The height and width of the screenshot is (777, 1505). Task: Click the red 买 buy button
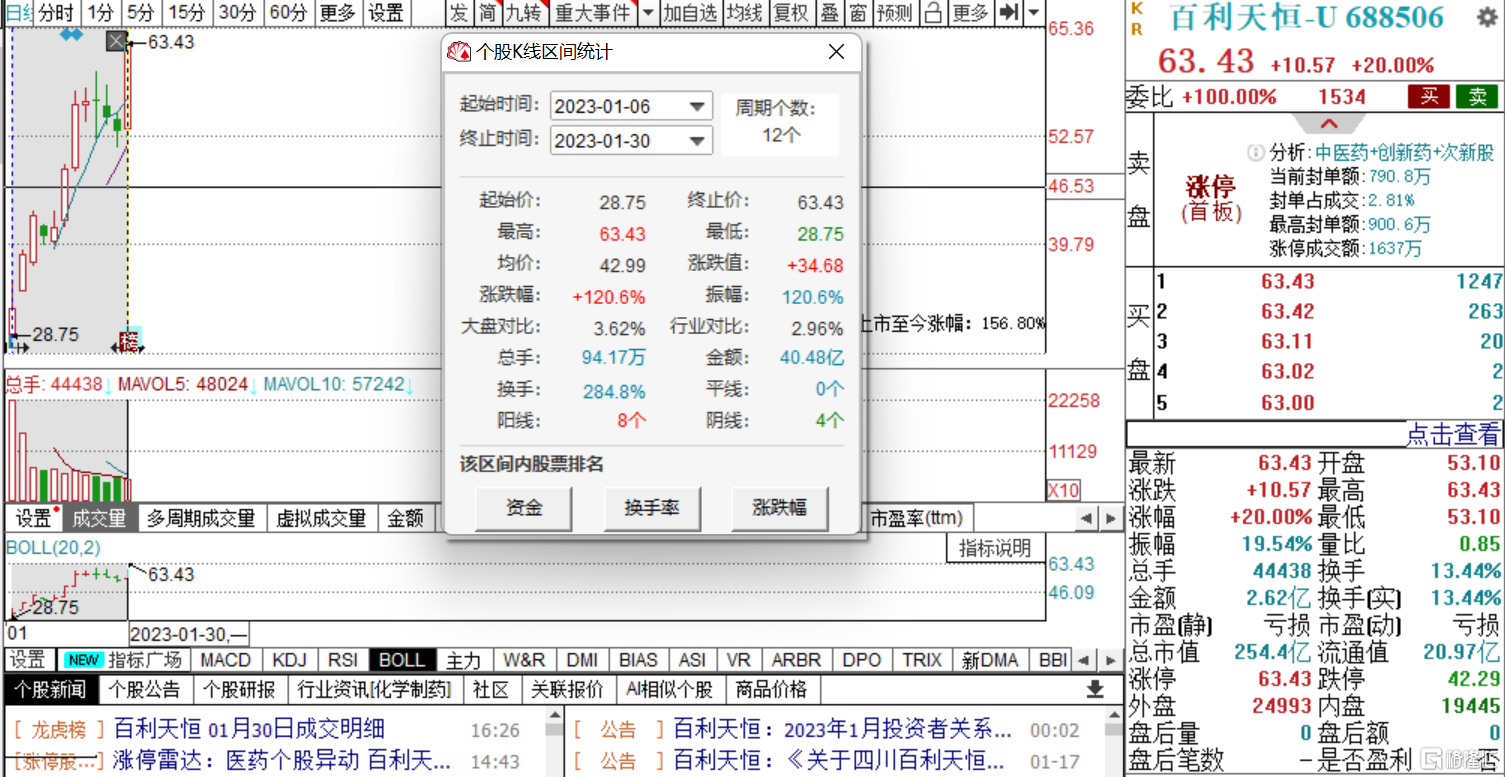(1429, 97)
